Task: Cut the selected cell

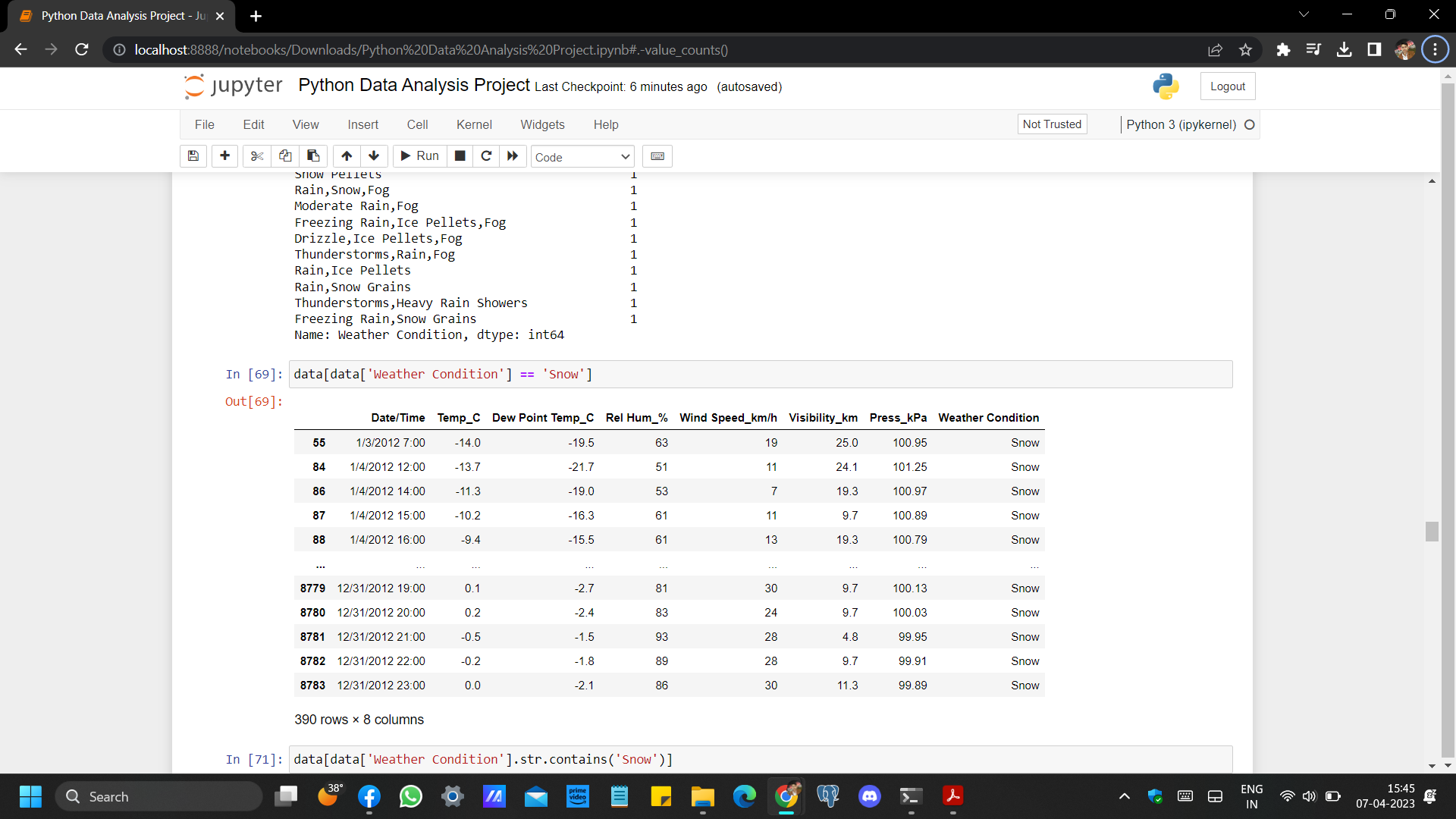Action: point(256,156)
